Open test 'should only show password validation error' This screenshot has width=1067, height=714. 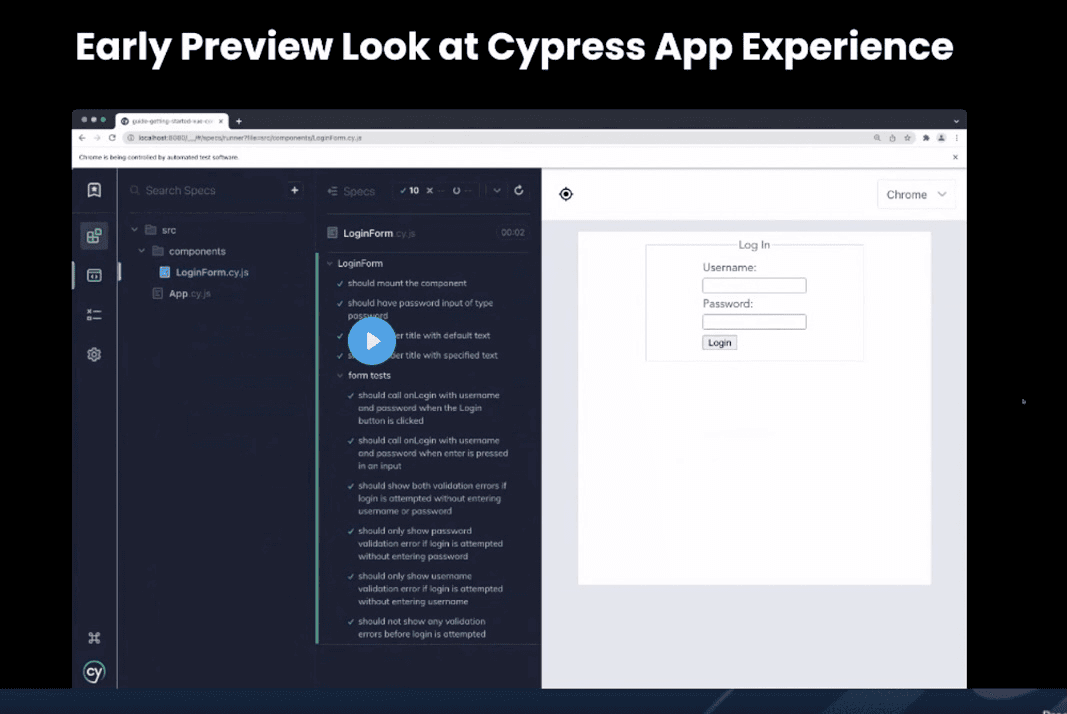pyautogui.click(x=430, y=543)
